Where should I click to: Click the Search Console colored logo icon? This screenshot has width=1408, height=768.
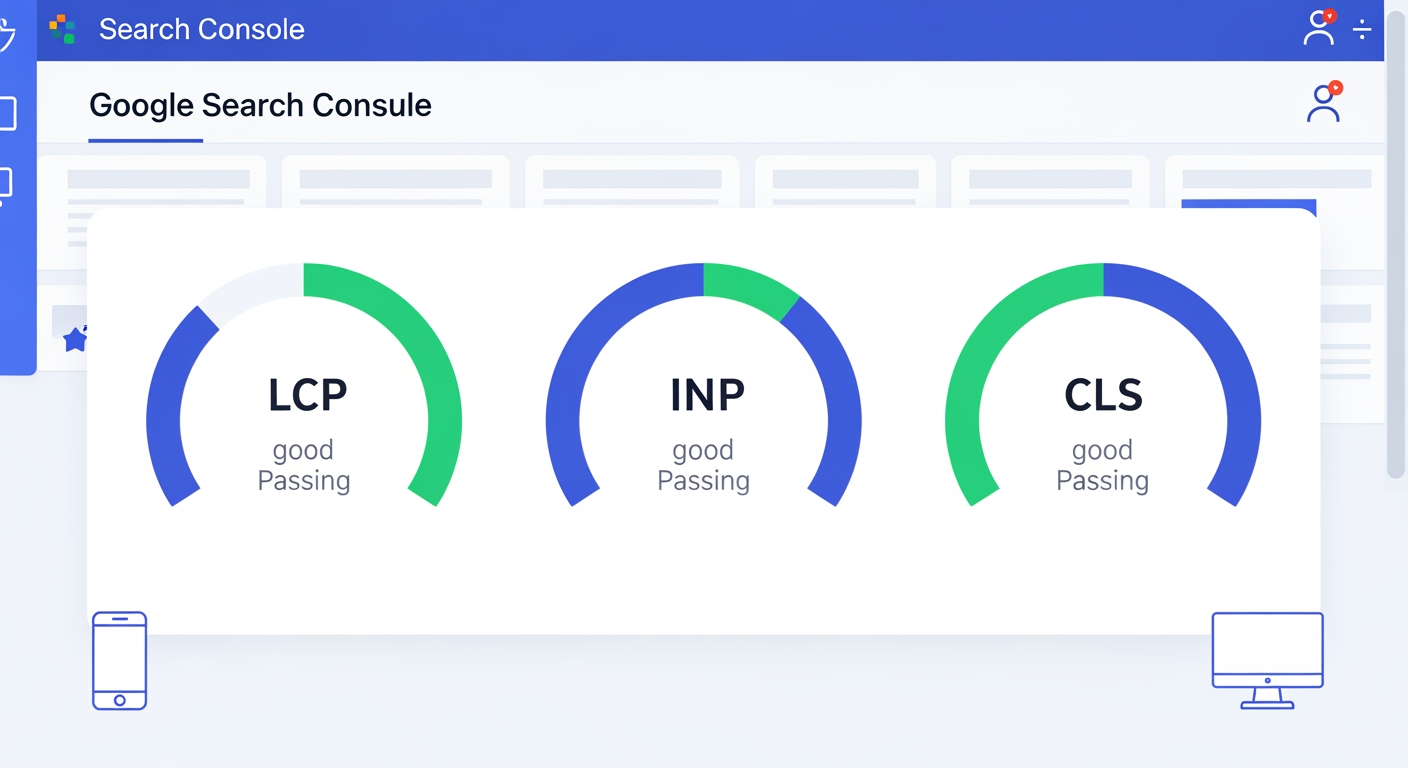click(x=62, y=29)
